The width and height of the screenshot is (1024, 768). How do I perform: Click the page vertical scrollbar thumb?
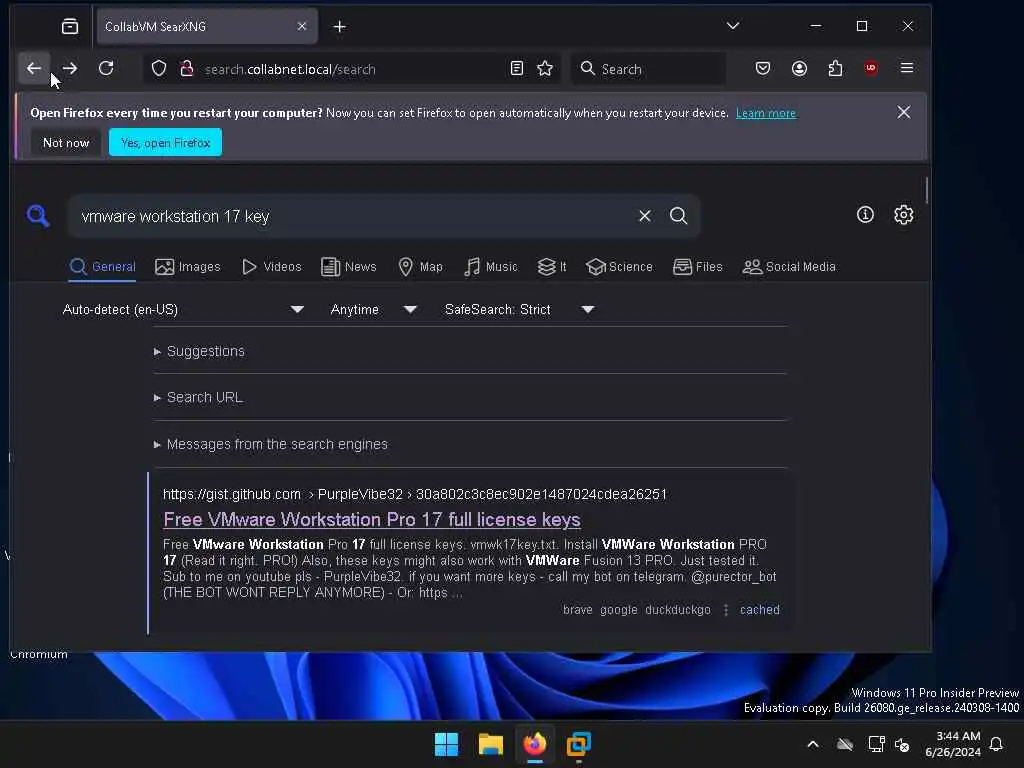tap(926, 189)
